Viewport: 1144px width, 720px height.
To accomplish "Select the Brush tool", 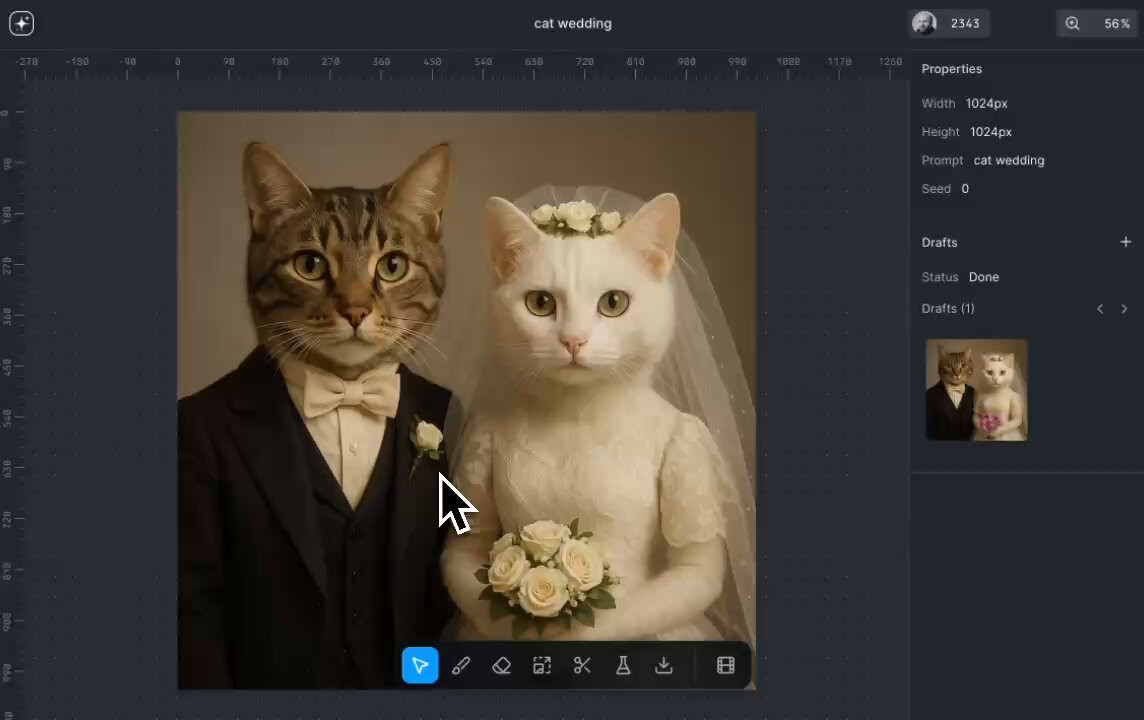I will click(461, 666).
